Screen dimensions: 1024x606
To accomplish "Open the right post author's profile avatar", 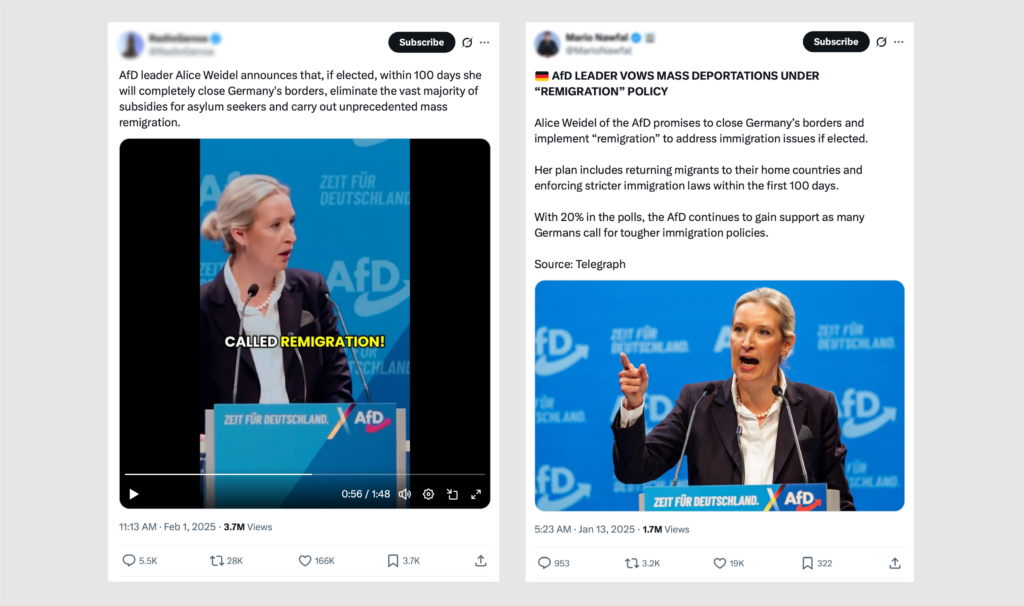I will (547, 44).
